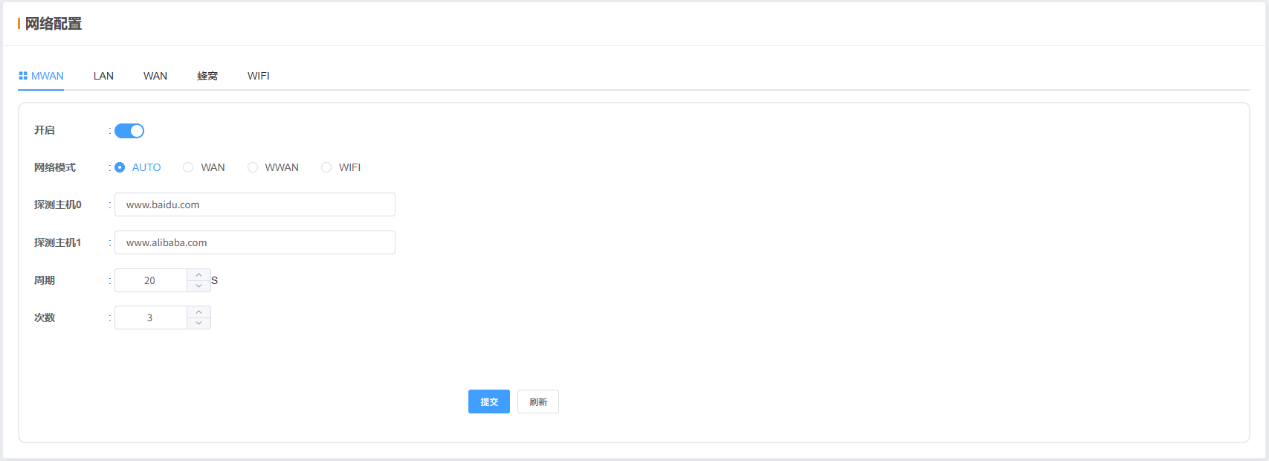Click the 周期 number field showing 20

pos(151,280)
